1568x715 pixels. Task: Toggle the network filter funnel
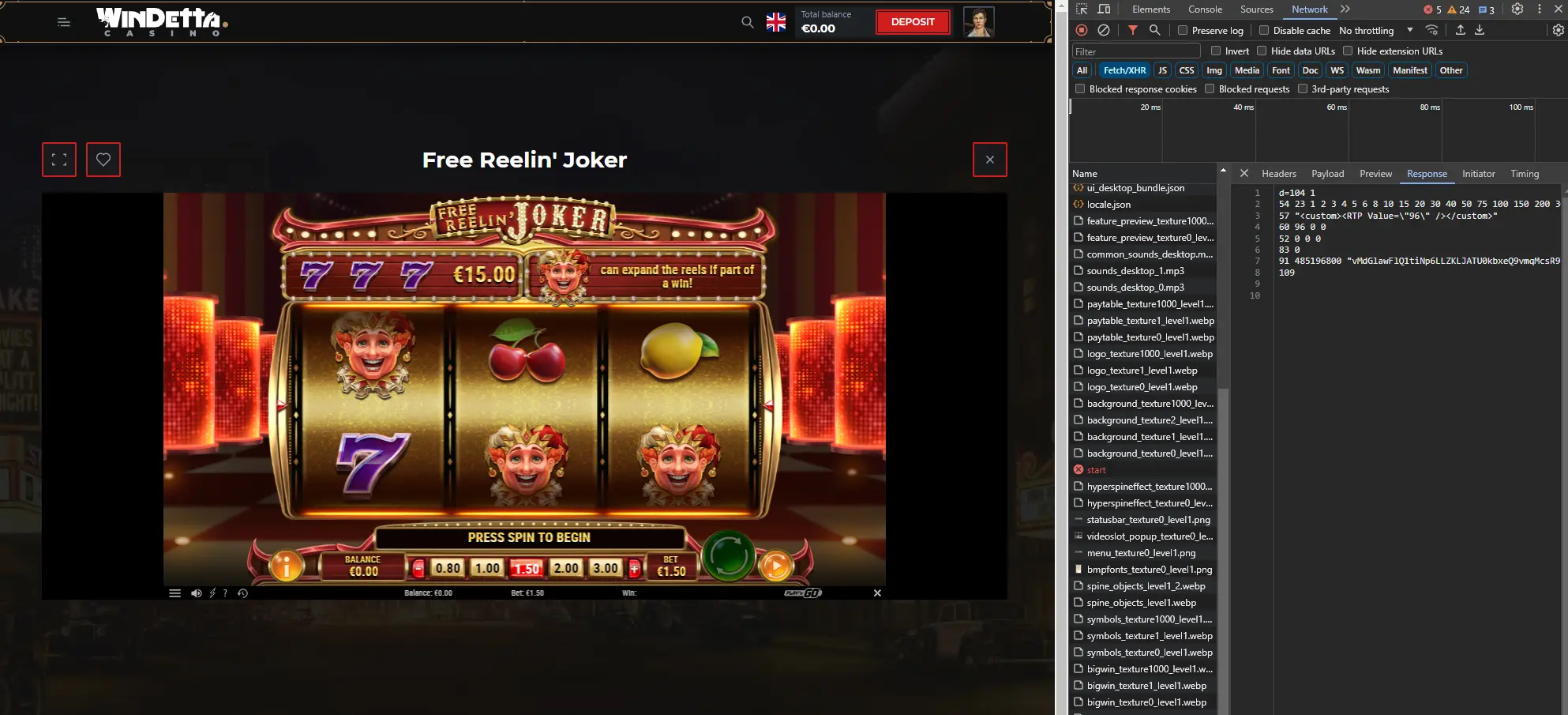[1133, 30]
